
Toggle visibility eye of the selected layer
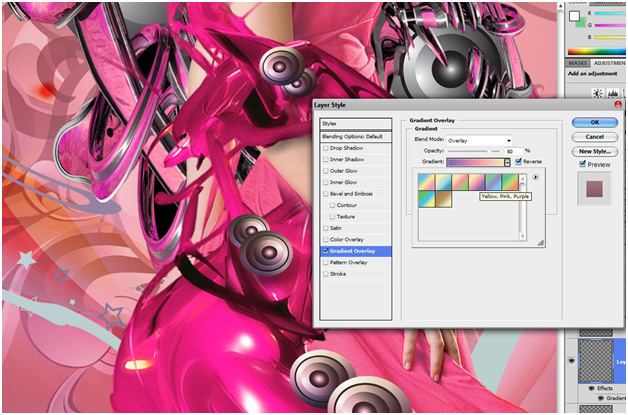(x=572, y=361)
